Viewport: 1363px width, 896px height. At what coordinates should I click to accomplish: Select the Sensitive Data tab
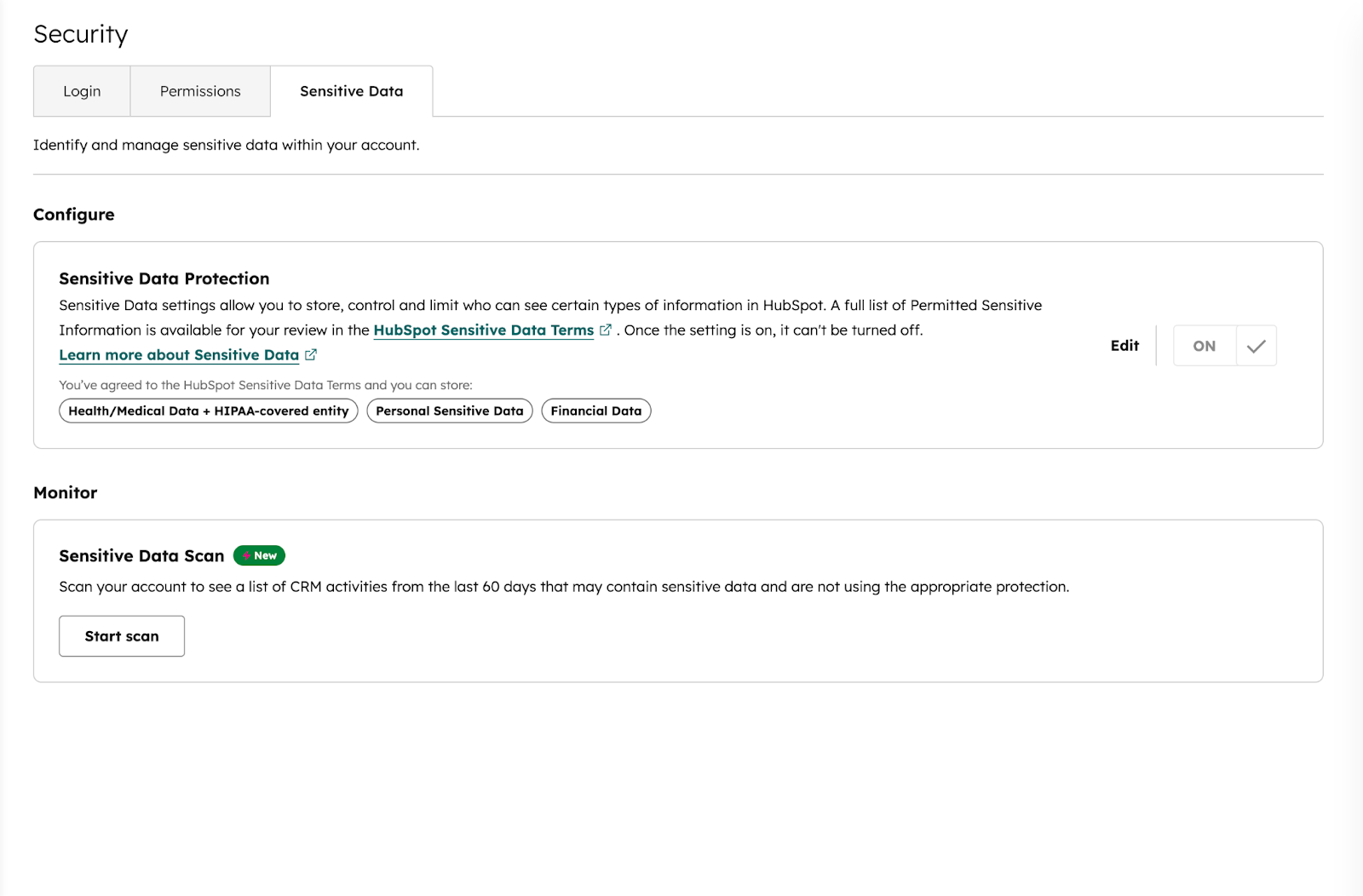click(351, 91)
